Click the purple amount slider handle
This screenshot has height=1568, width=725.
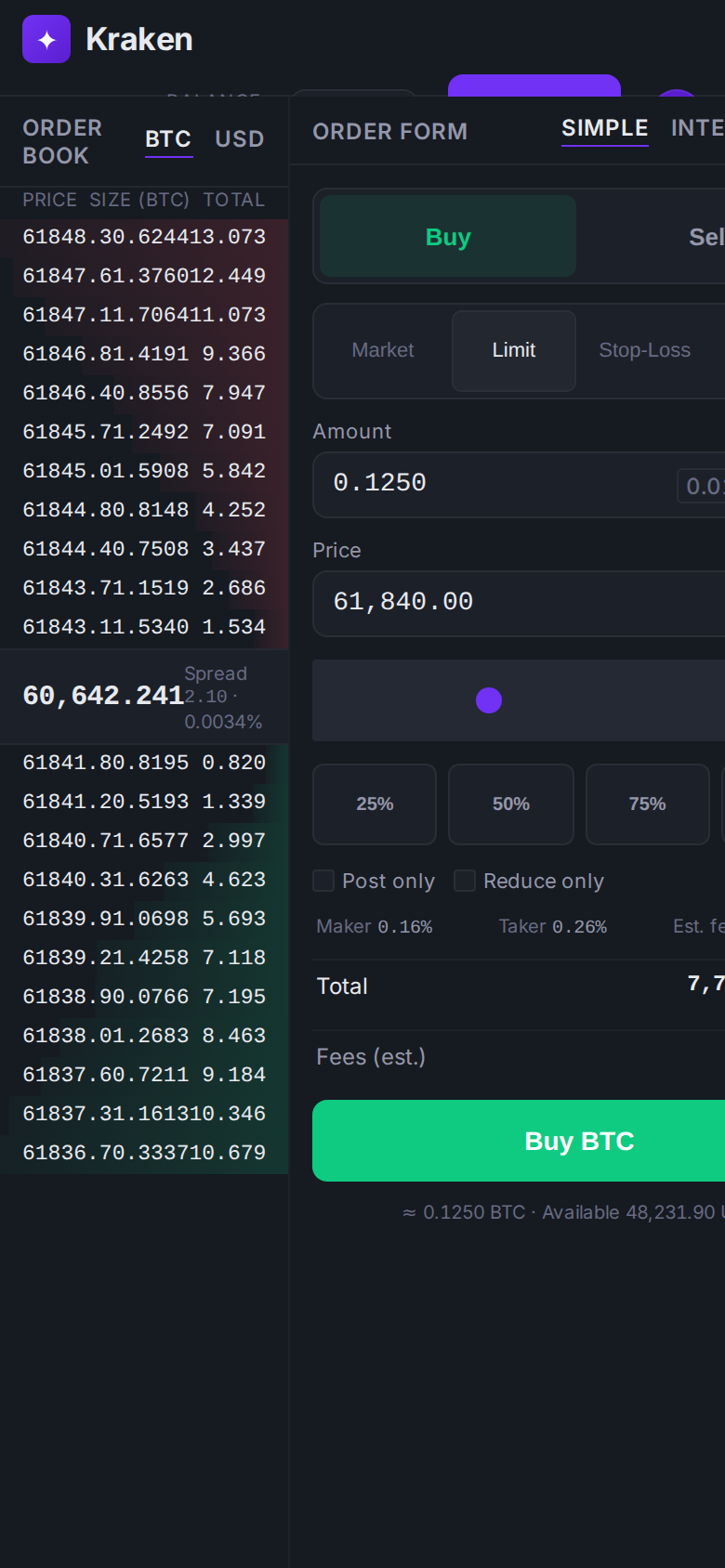coord(489,700)
